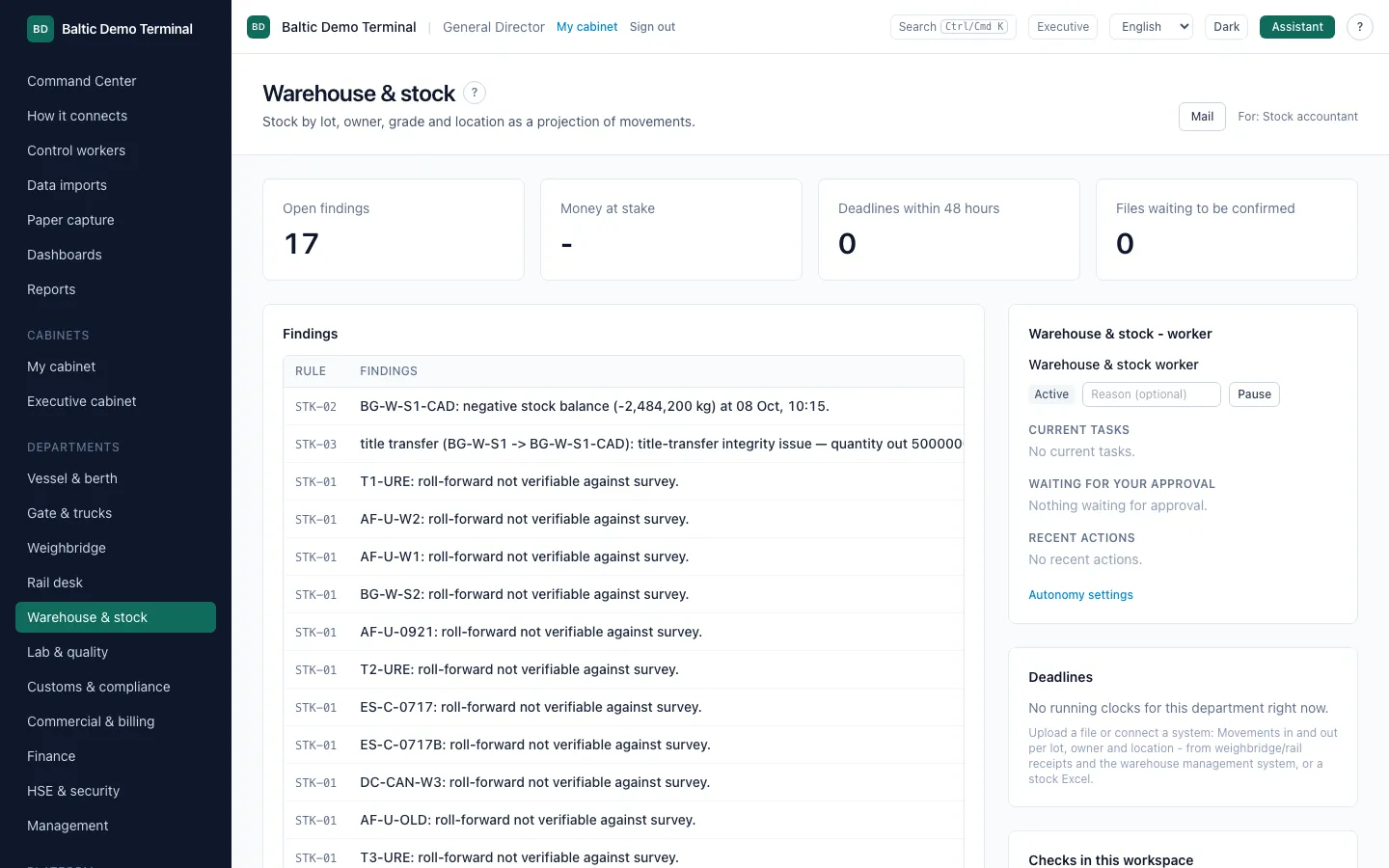
Task: Open the Assistant panel
Action: point(1297,27)
